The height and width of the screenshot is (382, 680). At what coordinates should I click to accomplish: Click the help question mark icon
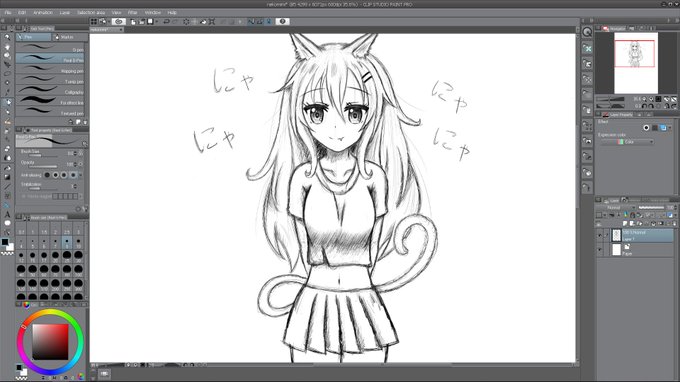pos(282,21)
